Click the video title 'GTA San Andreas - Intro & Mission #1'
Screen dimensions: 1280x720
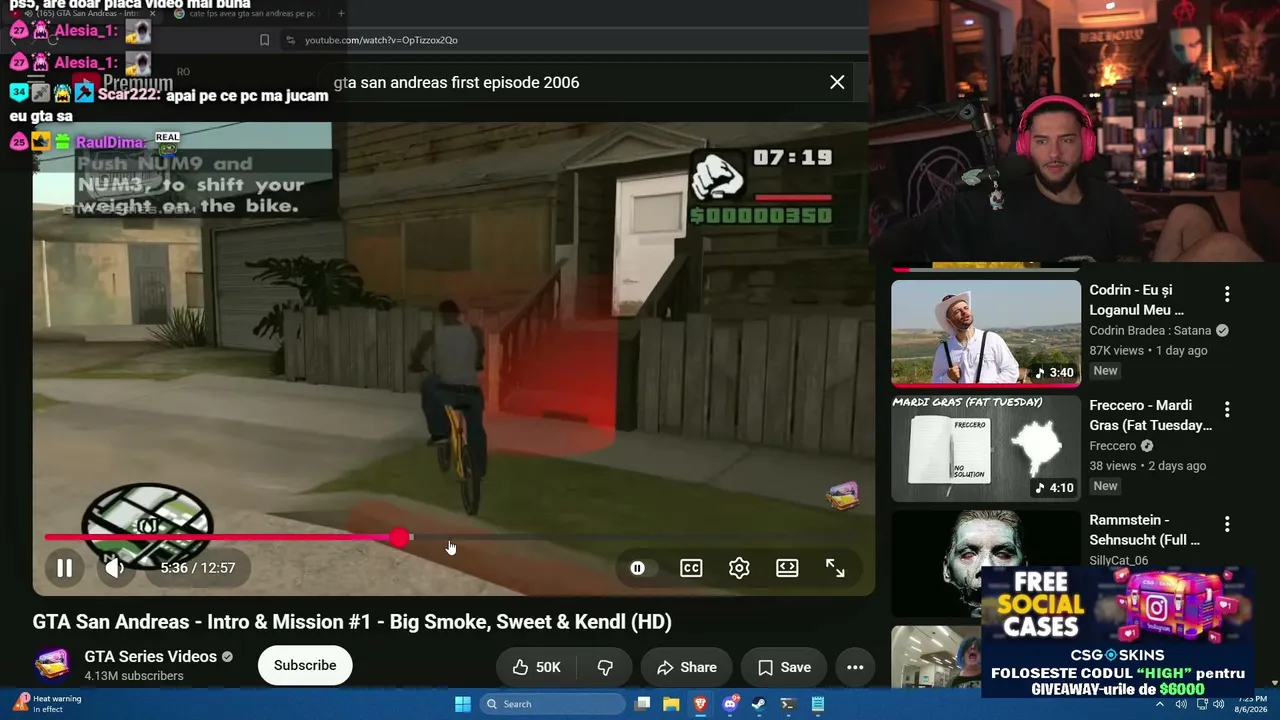[x=352, y=622]
